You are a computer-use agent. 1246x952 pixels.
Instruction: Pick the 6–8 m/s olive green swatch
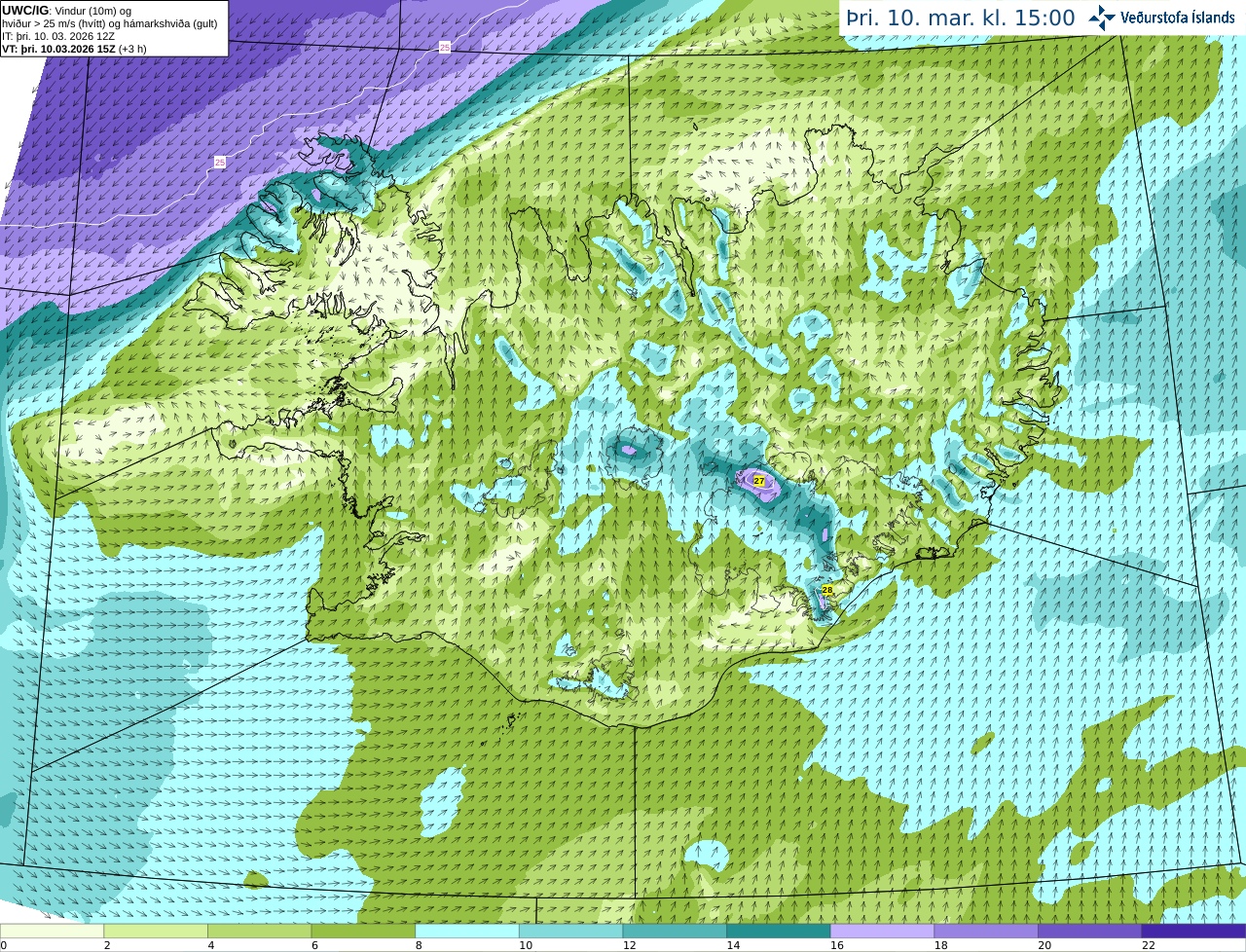coord(363,931)
